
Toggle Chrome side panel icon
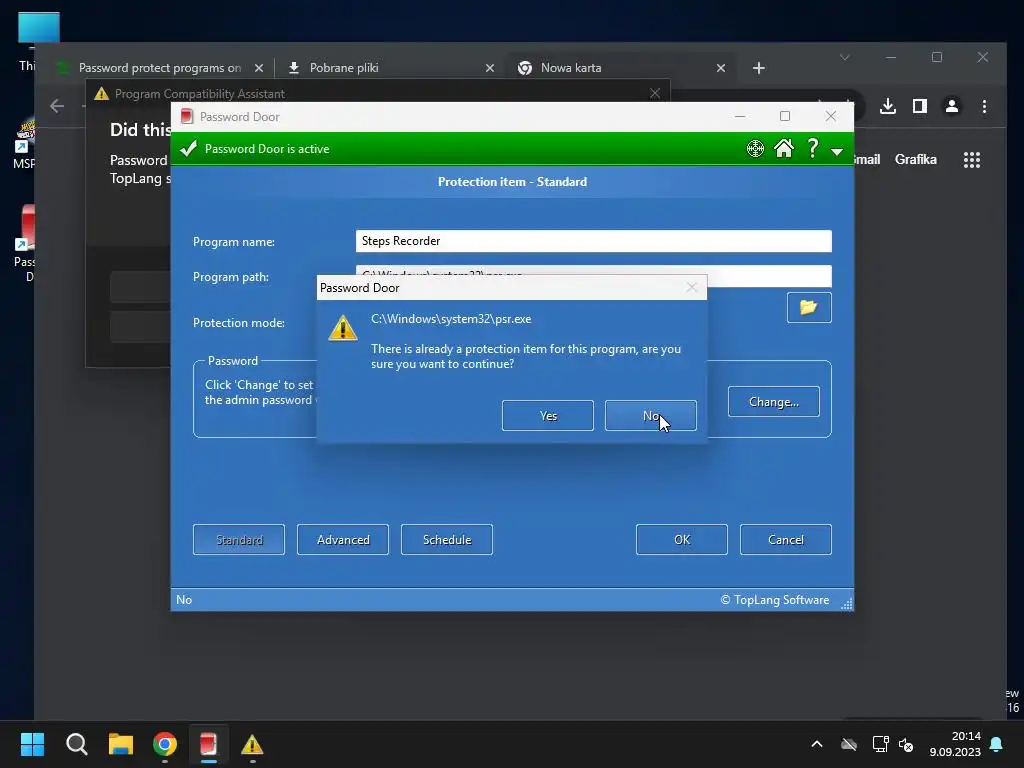pos(920,106)
